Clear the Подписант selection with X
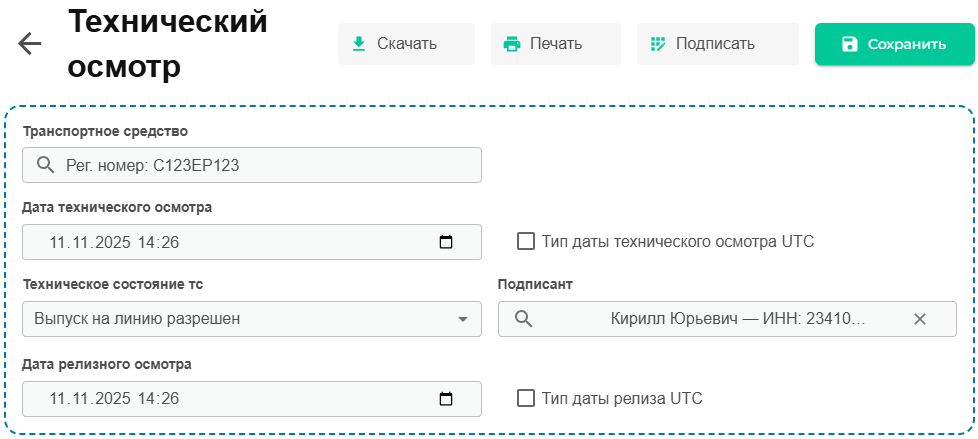The image size is (978, 439). pos(920,319)
